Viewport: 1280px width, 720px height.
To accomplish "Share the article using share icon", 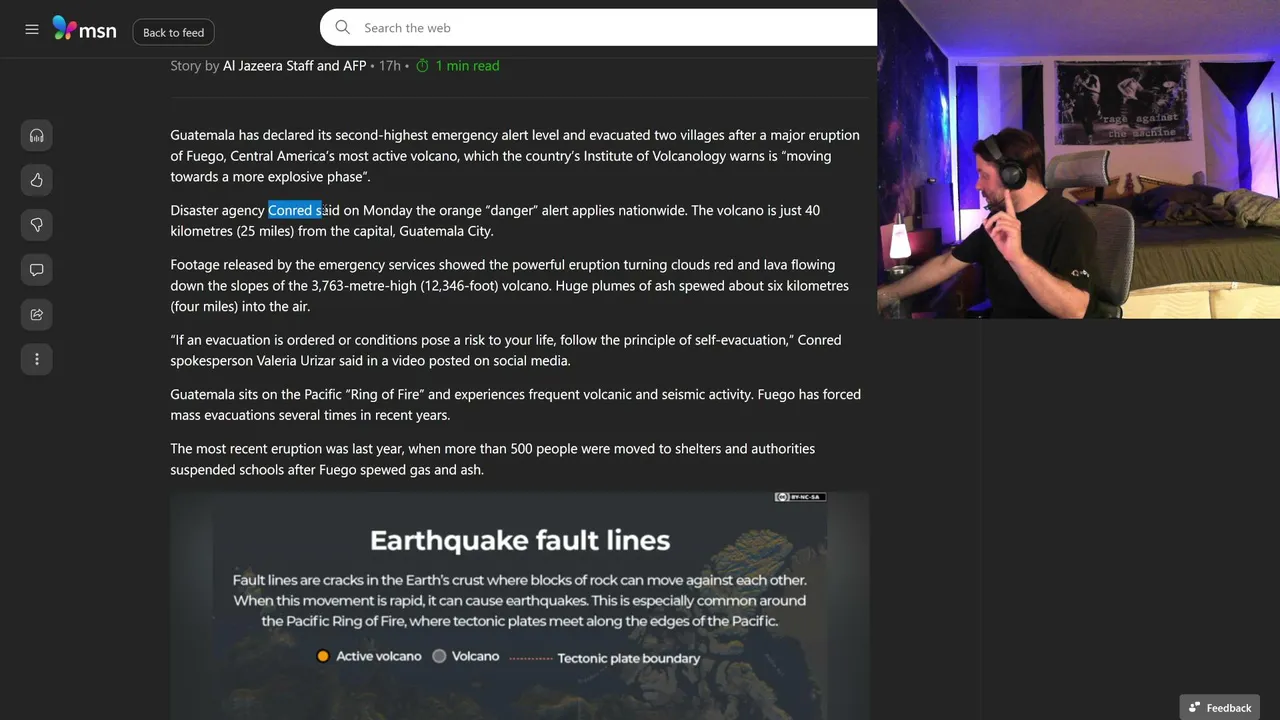I will tap(37, 314).
